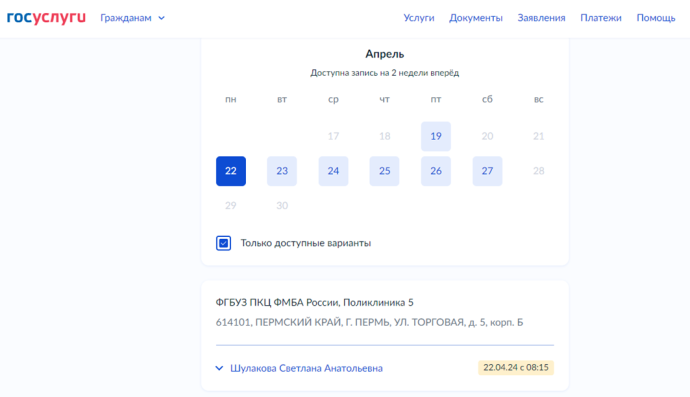Expand the chevron next to Шулакова Светлана Анатольевна
Image resolution: width=690 pixels, height=397 pixels.
219,368
